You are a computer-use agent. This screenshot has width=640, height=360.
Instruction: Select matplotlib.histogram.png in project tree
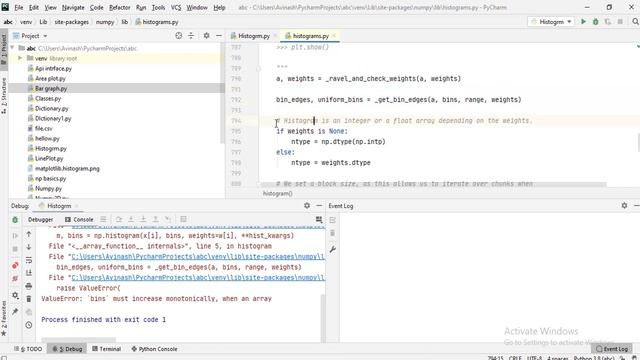pos(67,169)
